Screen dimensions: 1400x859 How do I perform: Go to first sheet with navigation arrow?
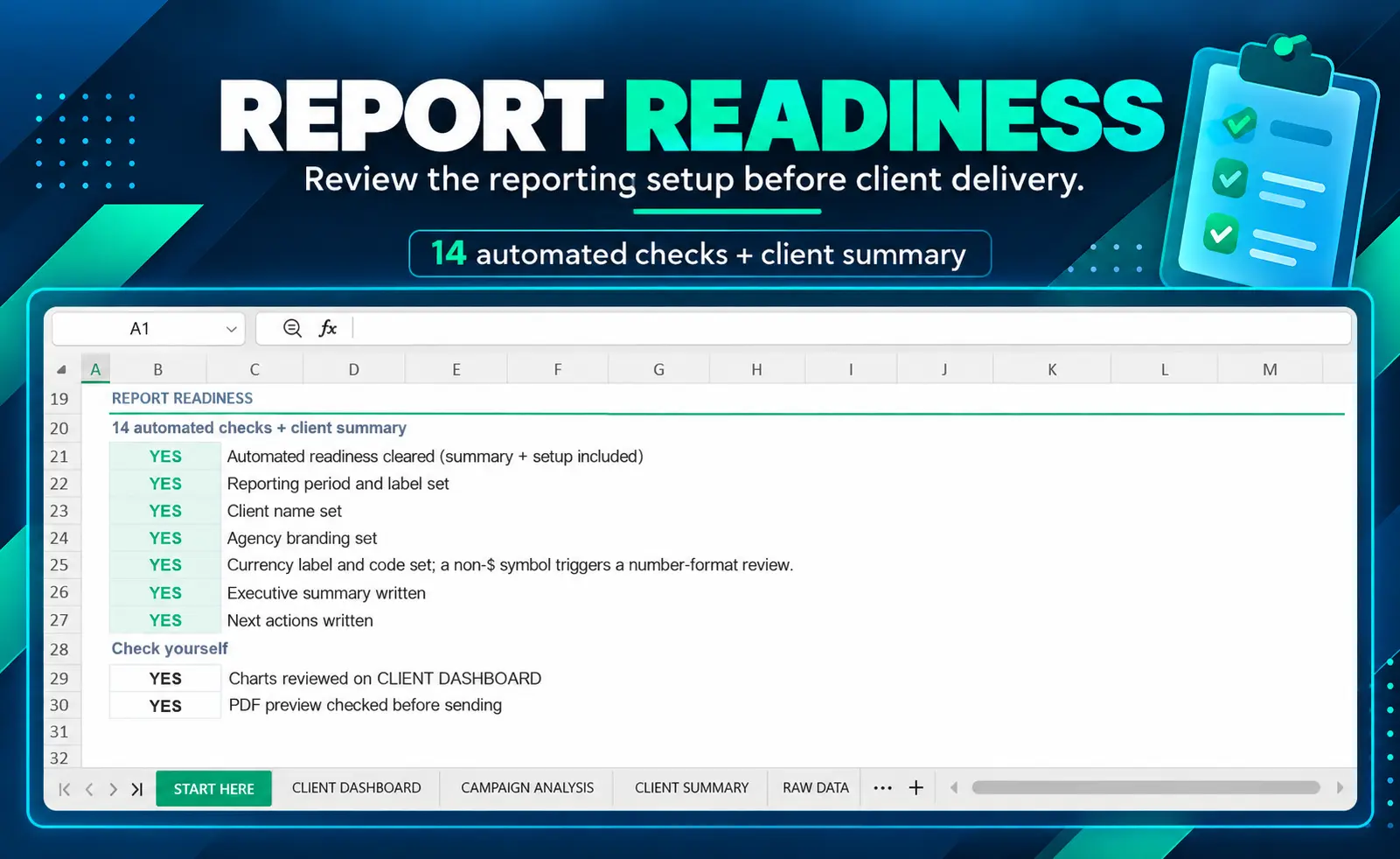click(65, 789)
